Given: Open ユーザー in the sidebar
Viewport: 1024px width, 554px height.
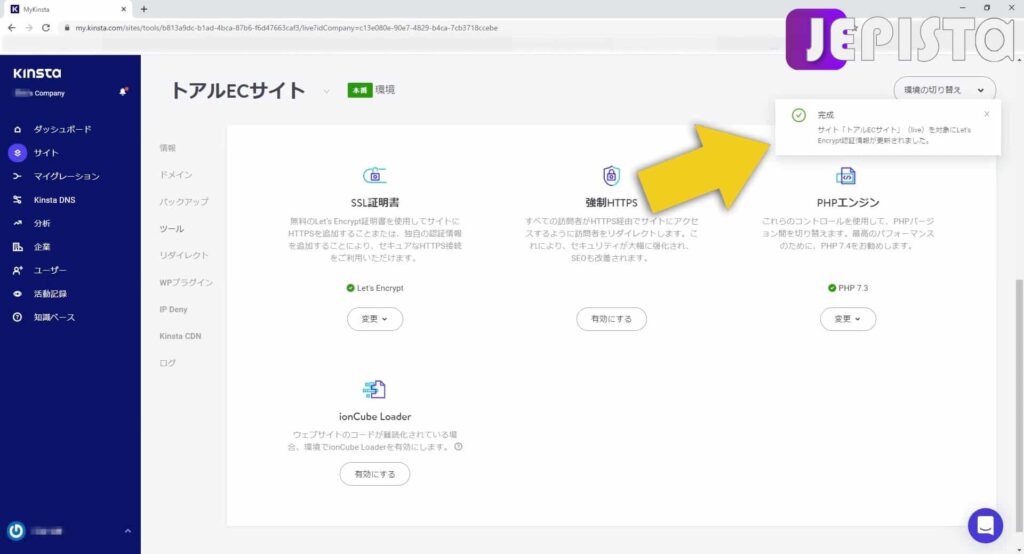Looking at the screenshot, I should 50,270.
